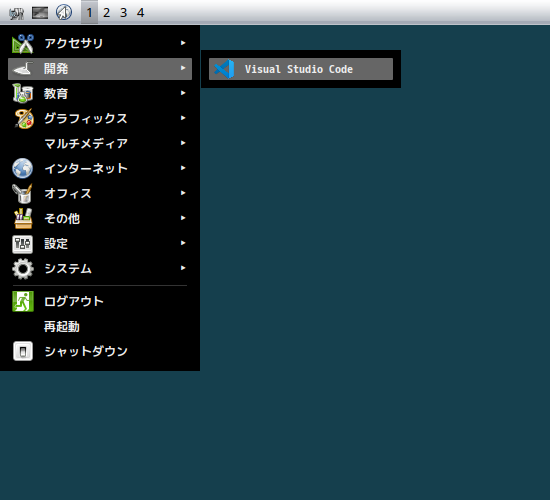550x500 pixels.
Task: Open the 設定 menu entry
Action: pos(100,244)
